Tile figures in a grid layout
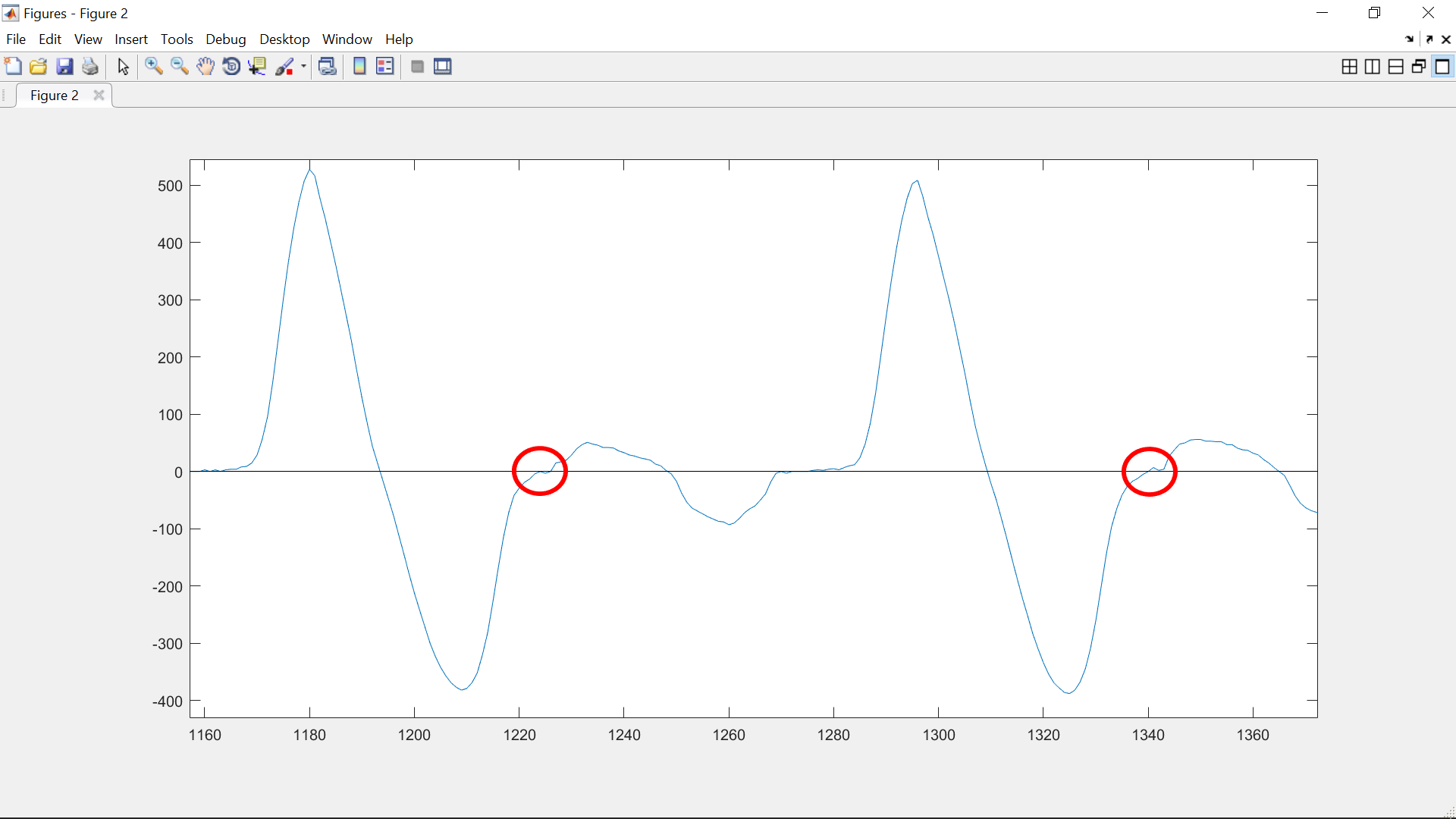The height and width of the screenshot is (819, 1456). pos(1349,67)
